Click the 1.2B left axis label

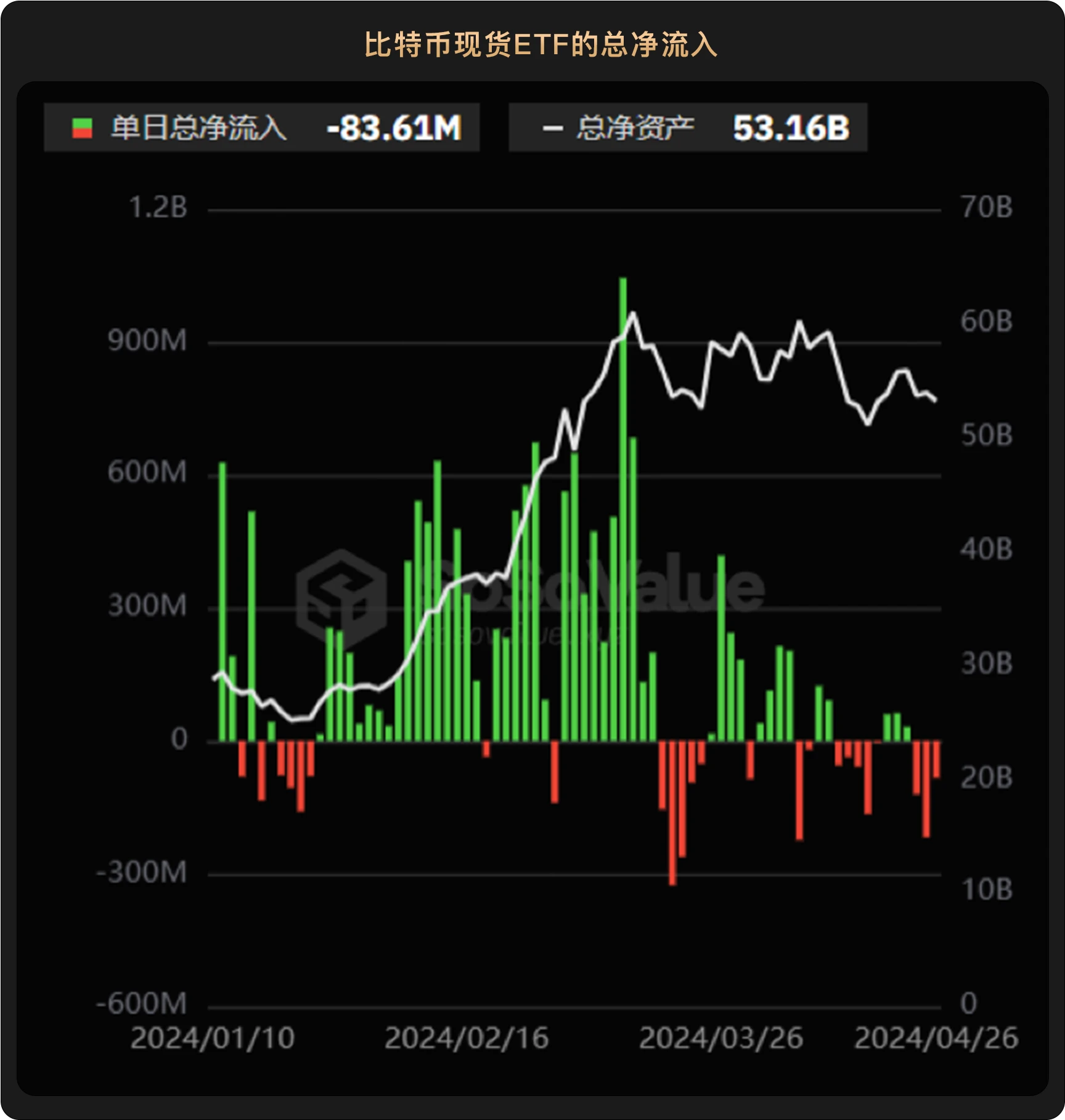click(x=158, y=208)
